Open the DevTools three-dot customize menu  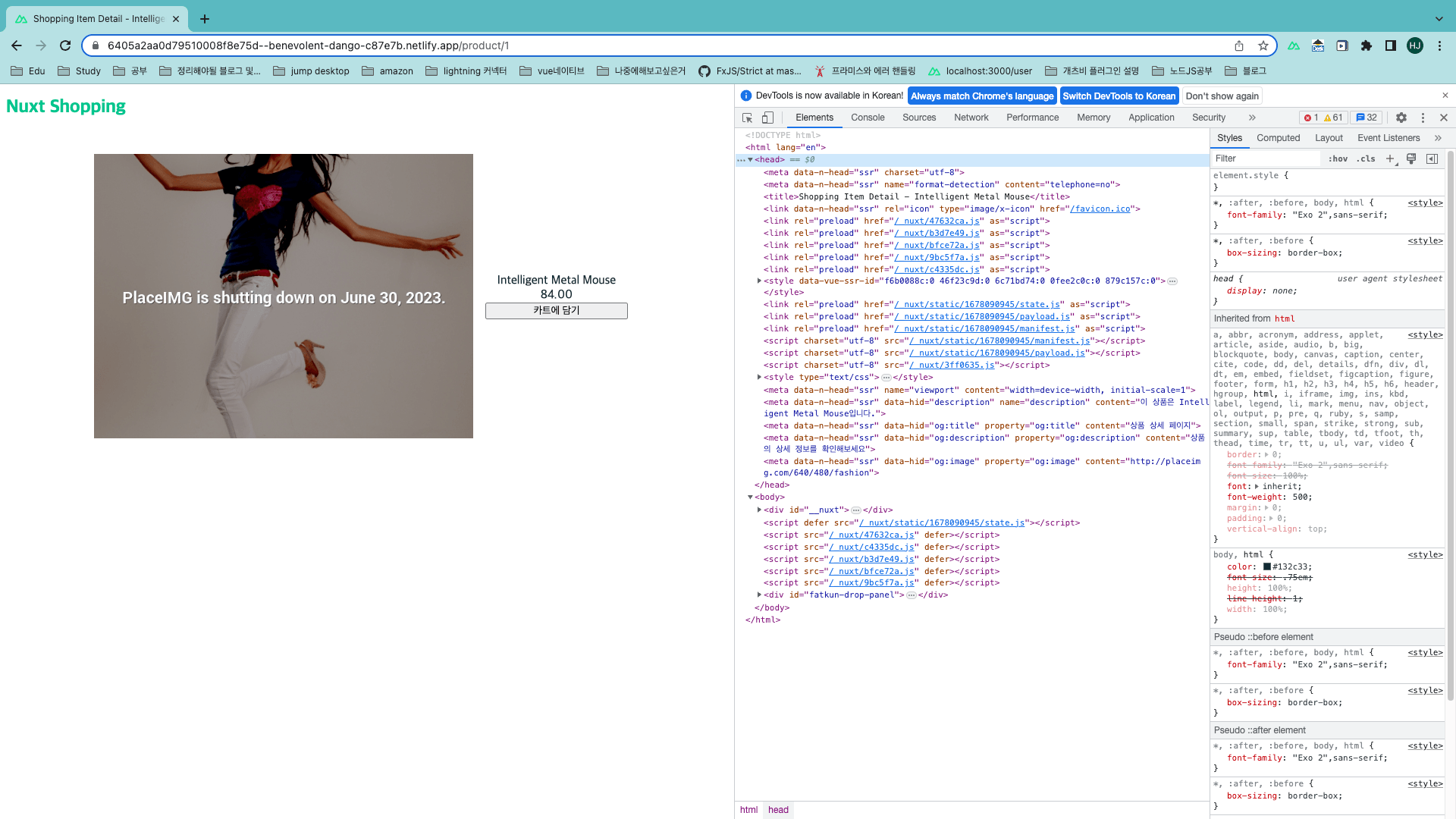(1423, 118)
